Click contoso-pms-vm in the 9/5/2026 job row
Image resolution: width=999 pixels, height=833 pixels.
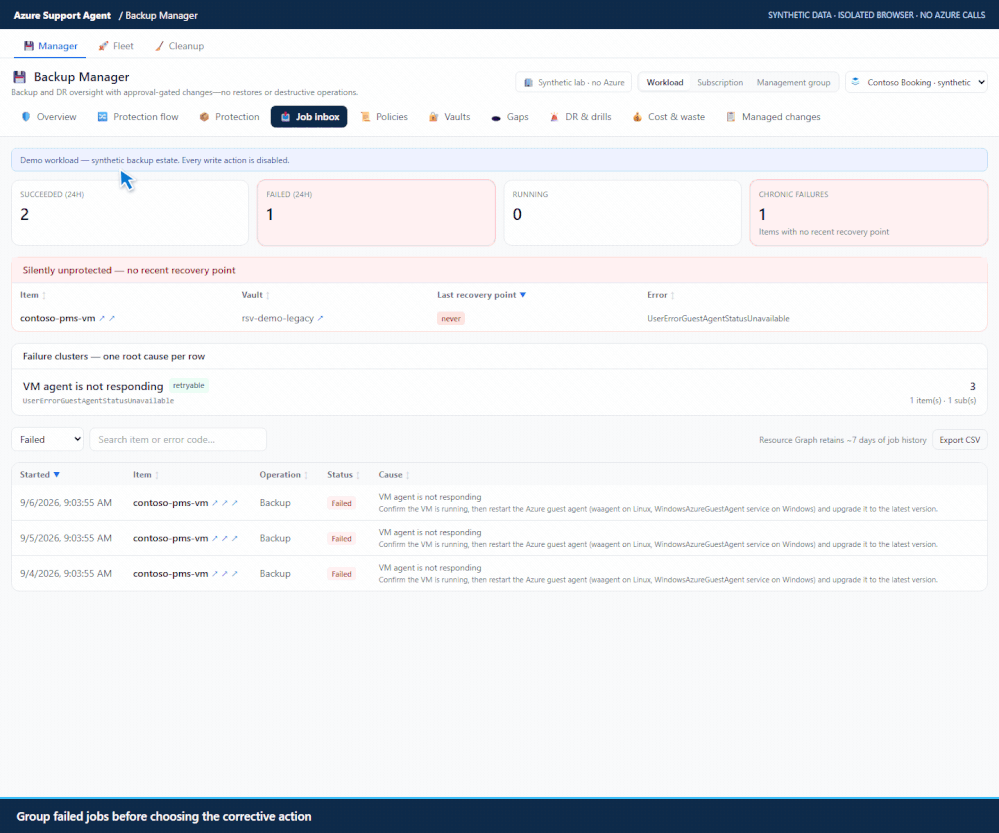click(x=171, y=539)
